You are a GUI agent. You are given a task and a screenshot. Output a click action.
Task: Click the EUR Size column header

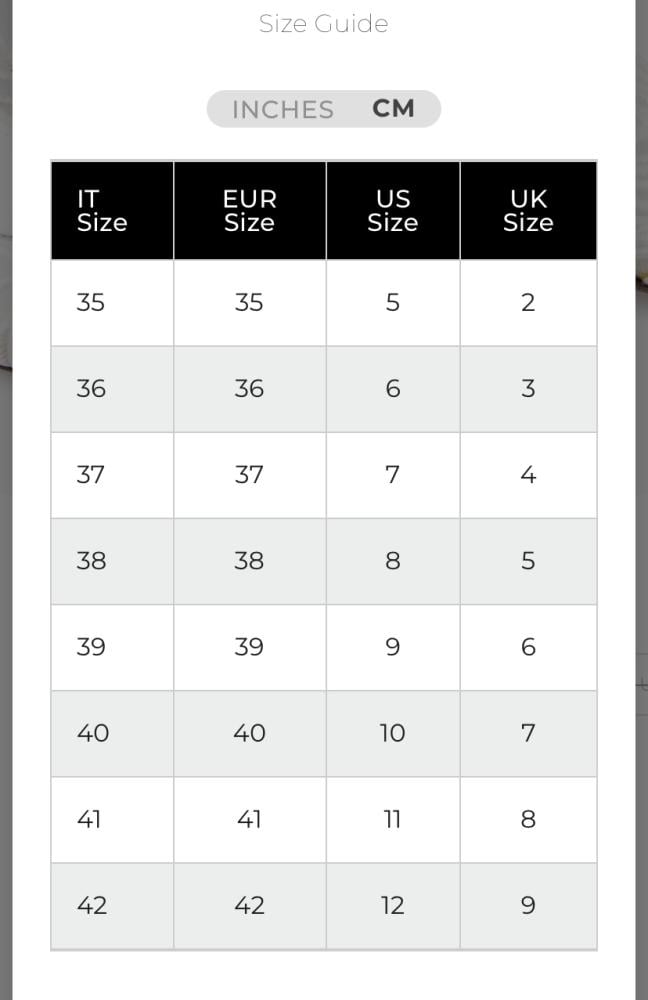[x=249, y=211]
